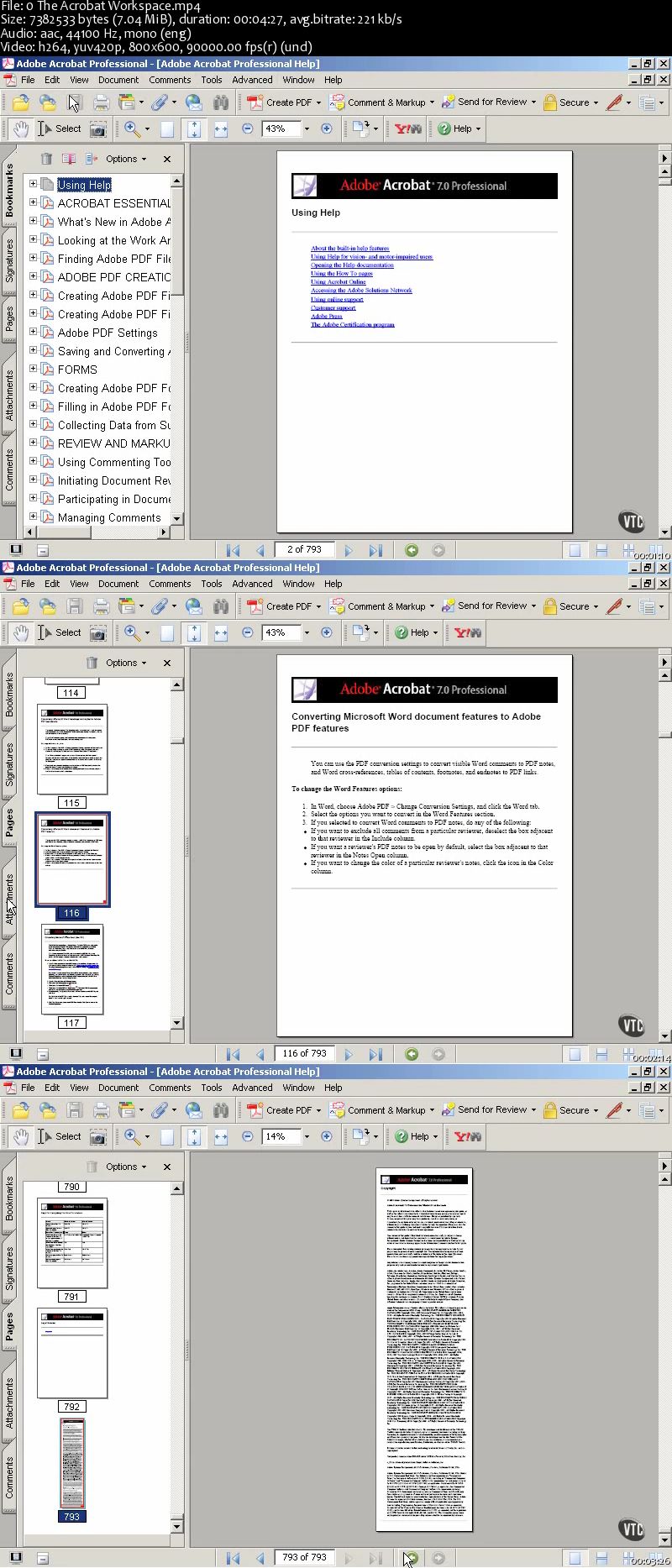Screen dimensions: 672x1568
Task: Open Comment & Markup dropdown in middle window
Action: 432,606
